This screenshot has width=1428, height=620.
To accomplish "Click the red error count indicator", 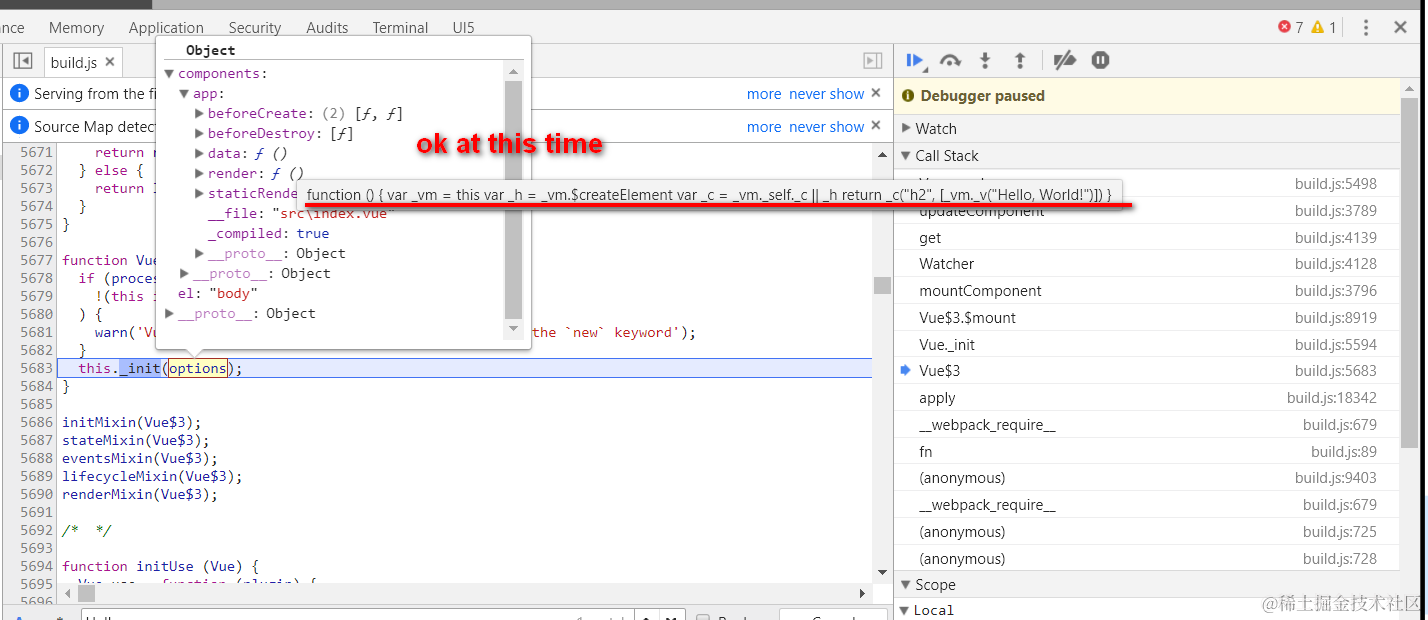I will pyautogui.click(x=1291, y=27).
